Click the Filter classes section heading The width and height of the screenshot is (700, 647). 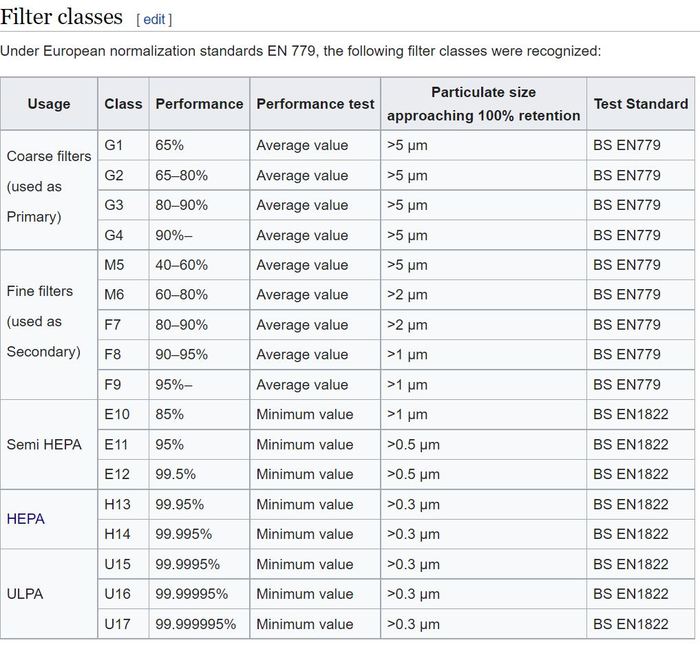click(61, 17)
